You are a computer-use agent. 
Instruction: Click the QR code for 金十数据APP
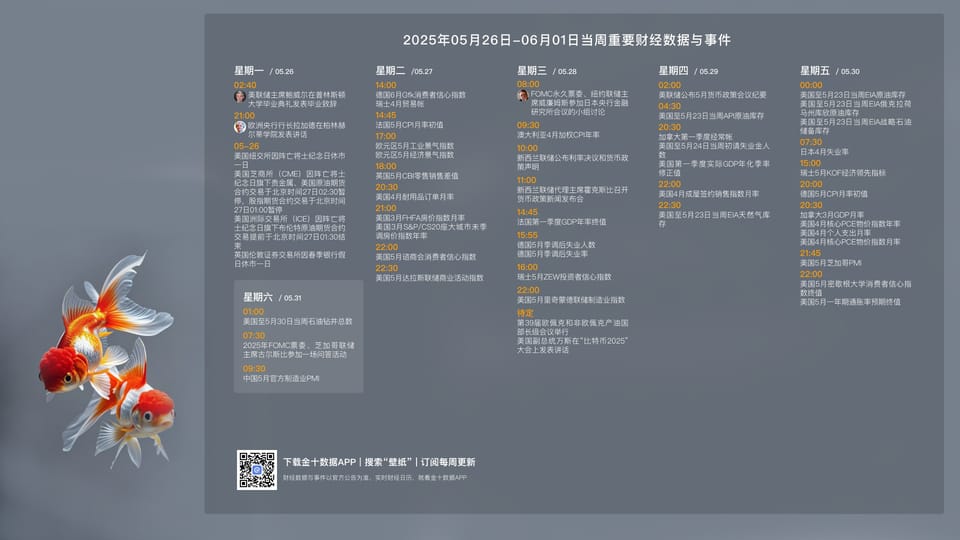(257, 470)
